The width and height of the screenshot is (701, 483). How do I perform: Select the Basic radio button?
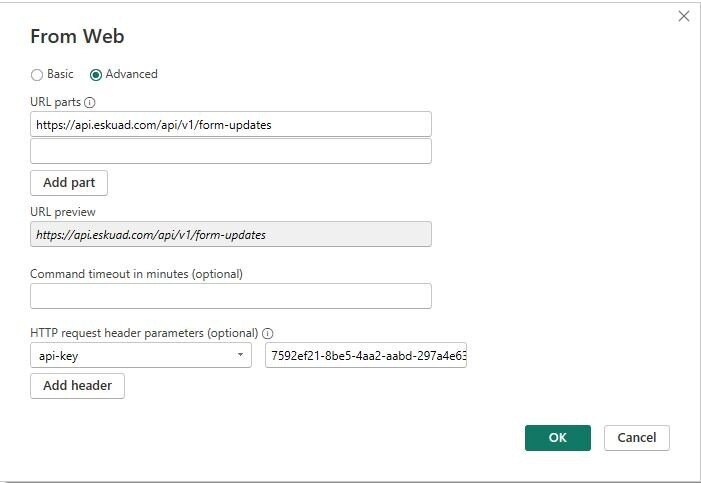[x=37, y=74]
